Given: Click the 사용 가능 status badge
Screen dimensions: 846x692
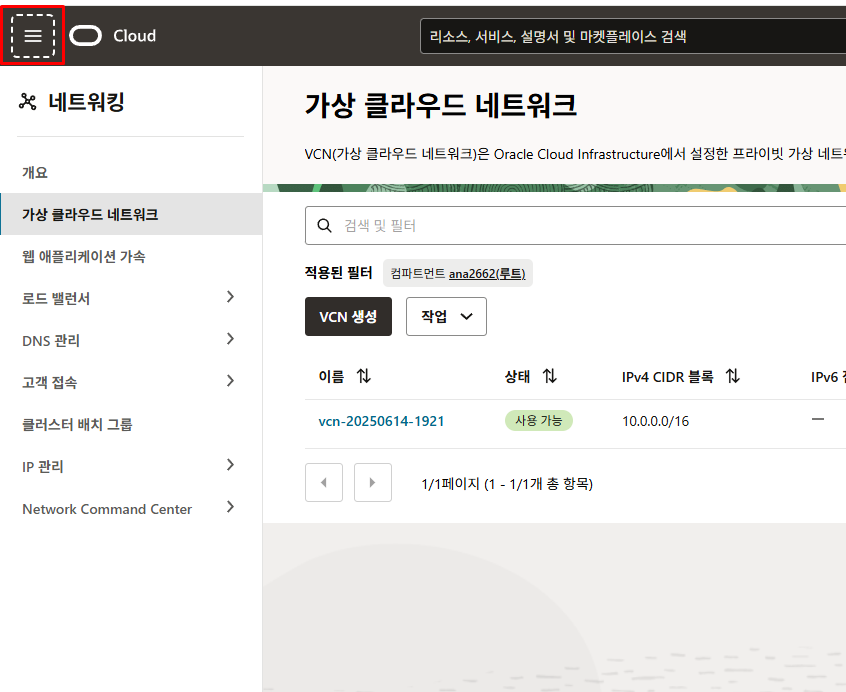Looking at the screenshot, I should [x=538, y=420].
